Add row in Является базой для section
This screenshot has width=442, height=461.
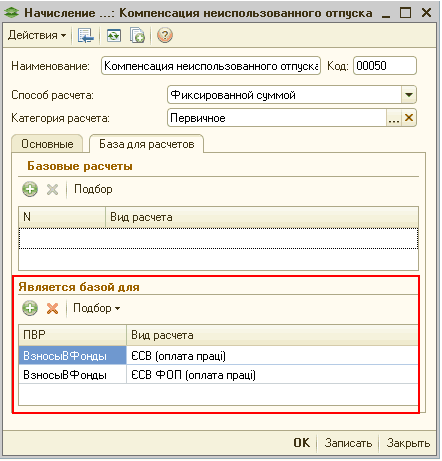[x=30, y=308]
